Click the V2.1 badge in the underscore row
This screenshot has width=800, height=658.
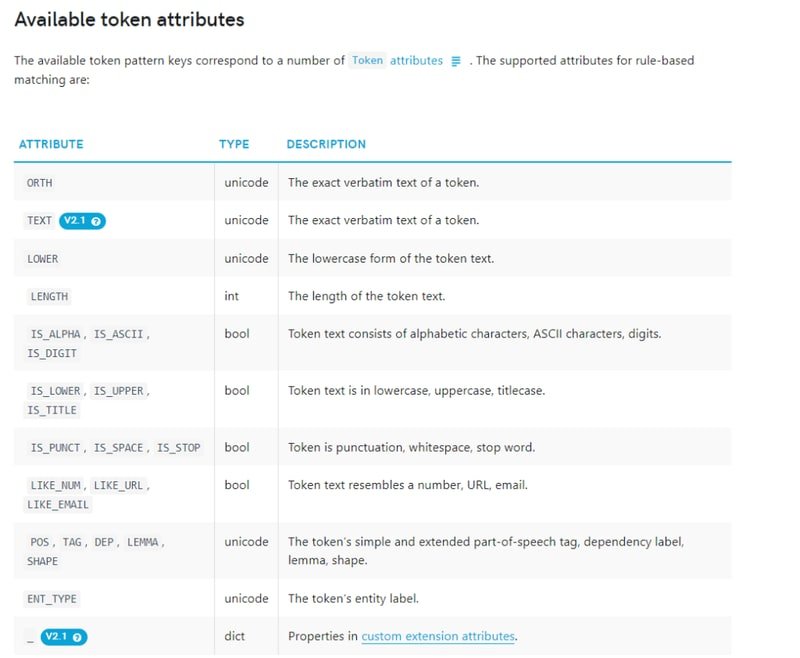tap(64, 637)
